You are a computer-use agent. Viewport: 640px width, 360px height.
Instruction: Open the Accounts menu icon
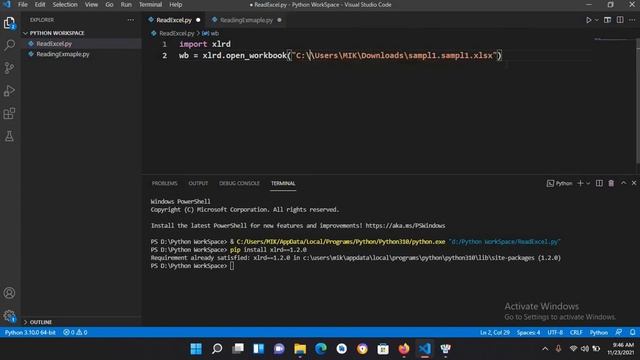click(9, 293)
